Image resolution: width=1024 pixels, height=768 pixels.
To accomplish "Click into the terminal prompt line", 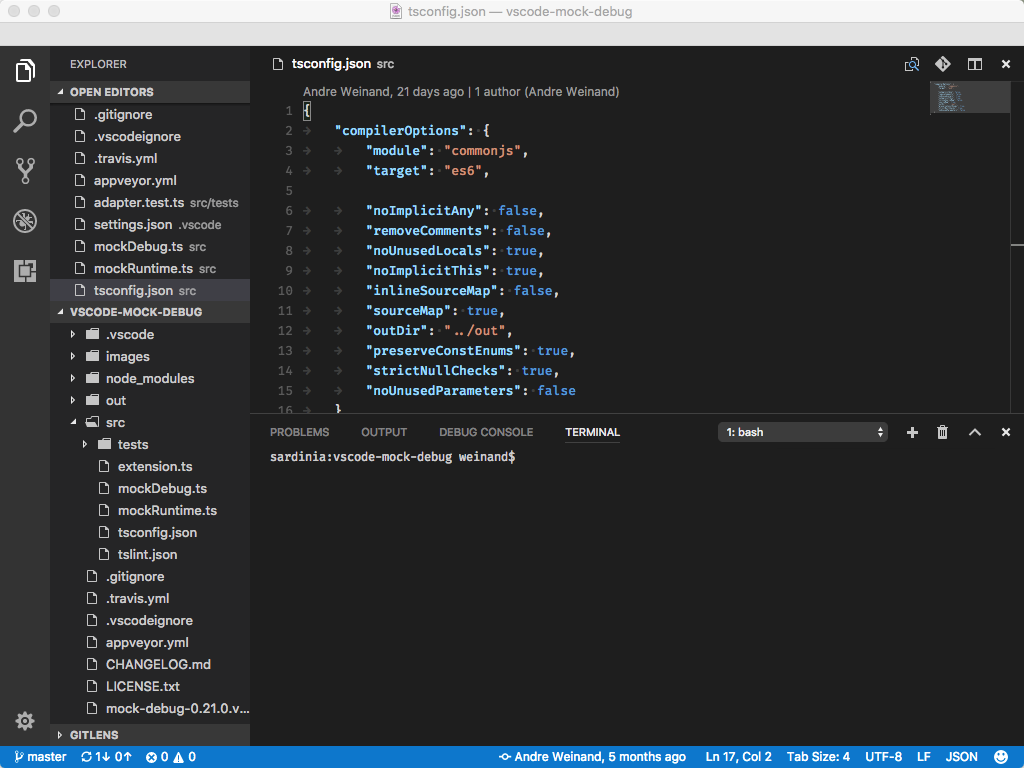I will click(x=392, y=457).
